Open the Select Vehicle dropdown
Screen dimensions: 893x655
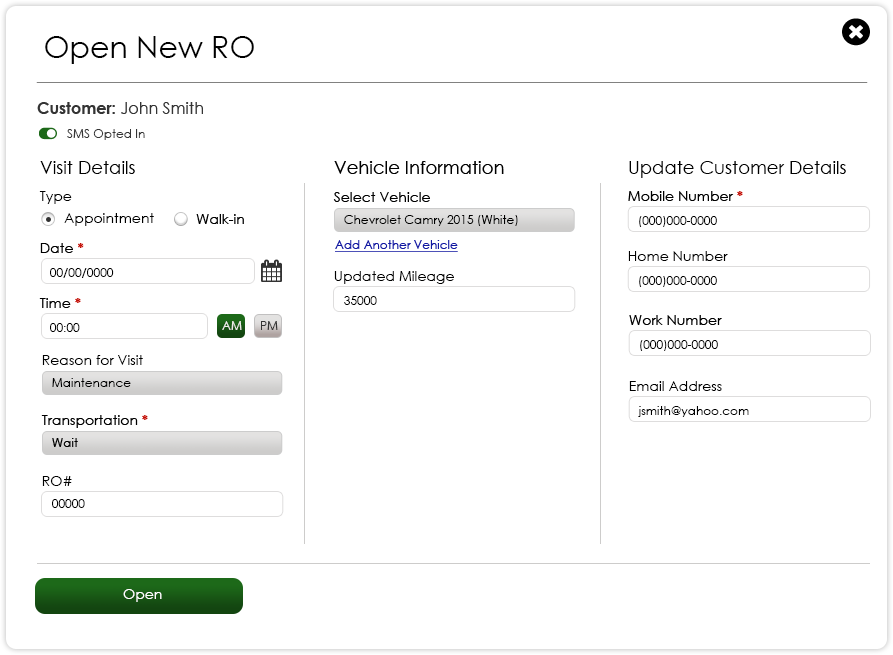coord(454,220)
